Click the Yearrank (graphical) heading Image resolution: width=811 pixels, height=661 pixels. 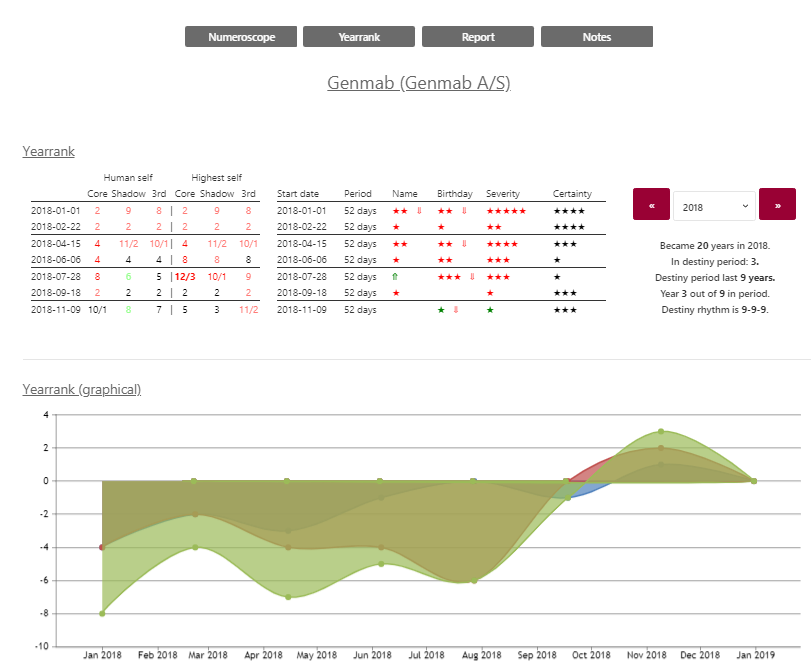(82, 389)
